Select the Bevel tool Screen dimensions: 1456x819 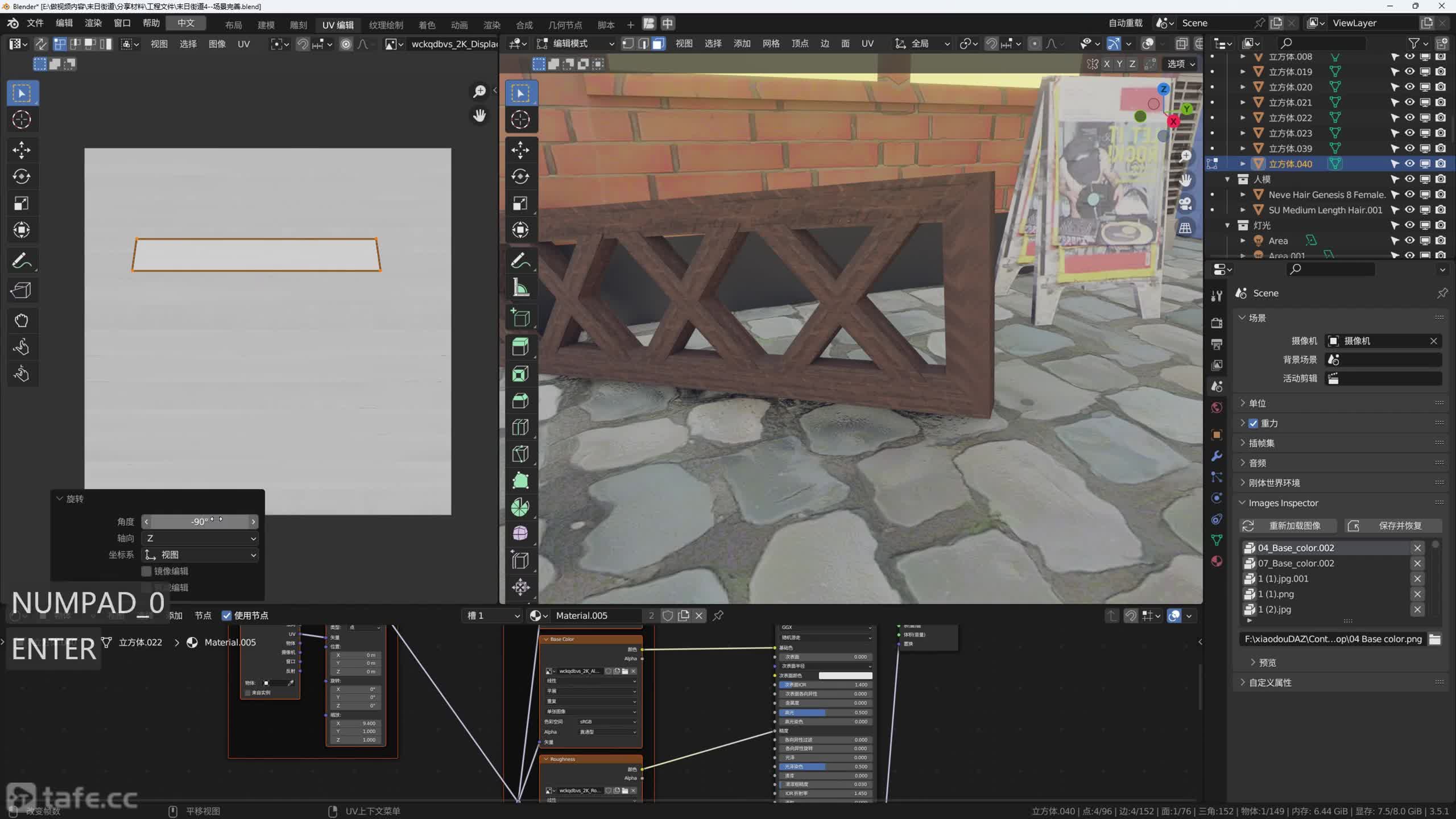pyautogui.click(x=520, y=400)
